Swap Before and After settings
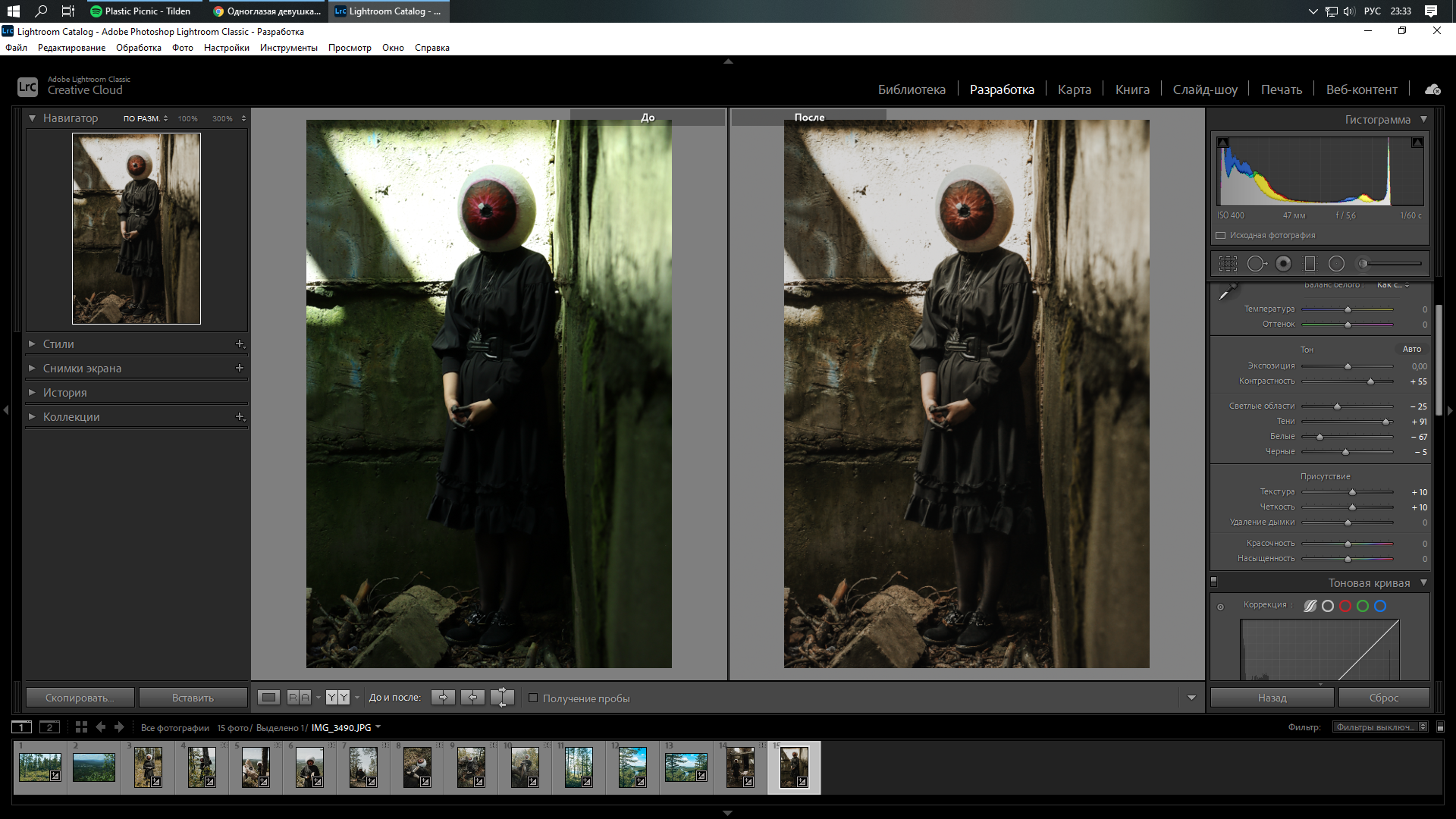 click(x=502, y=698)
